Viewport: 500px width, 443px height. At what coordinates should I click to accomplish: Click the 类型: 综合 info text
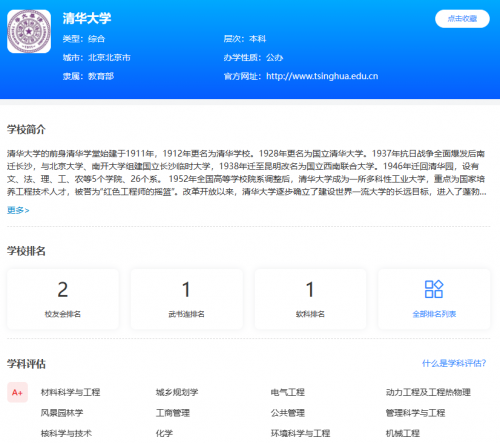click(84, 39)
